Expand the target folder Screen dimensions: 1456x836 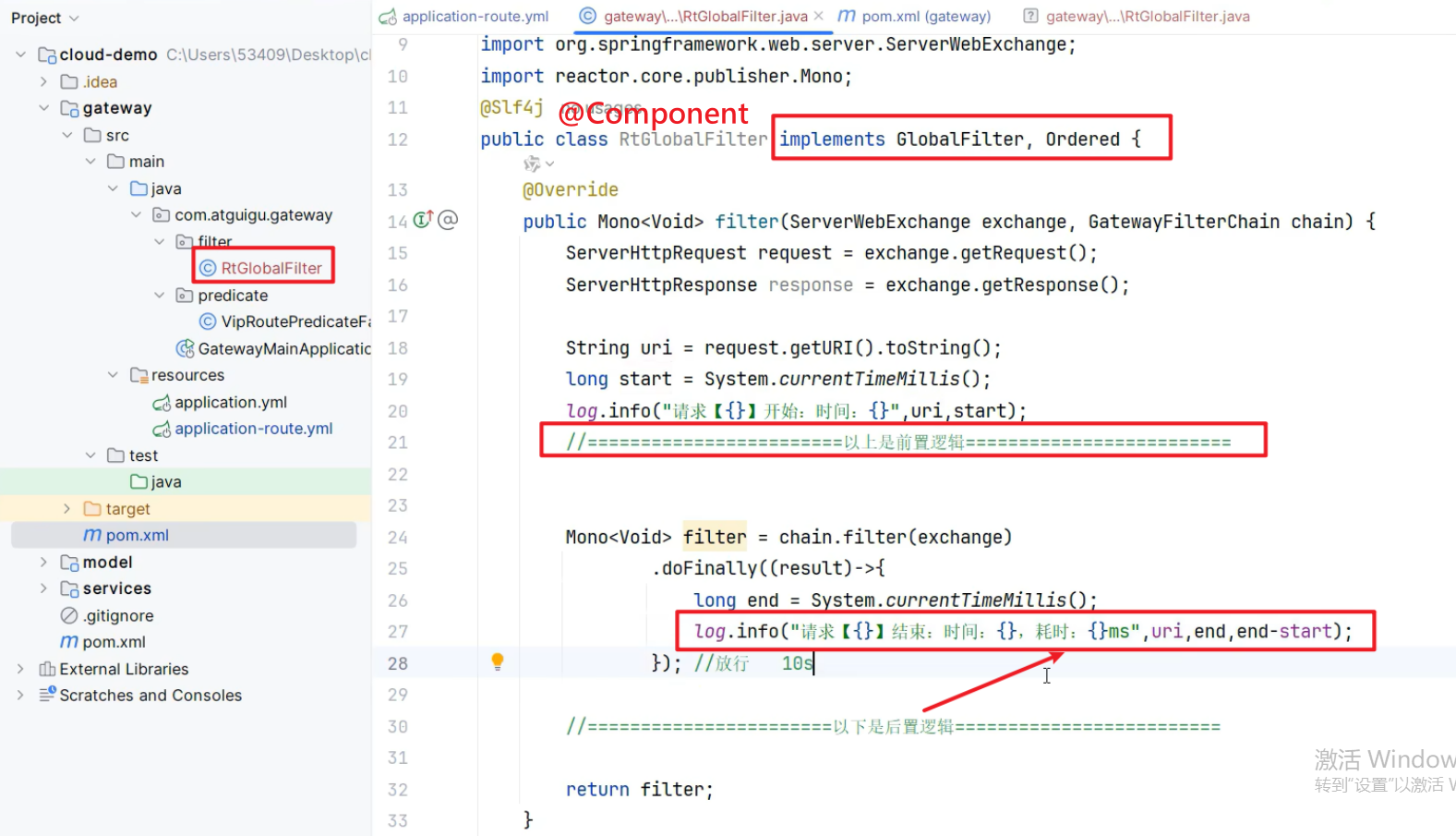tap(66, 509)
